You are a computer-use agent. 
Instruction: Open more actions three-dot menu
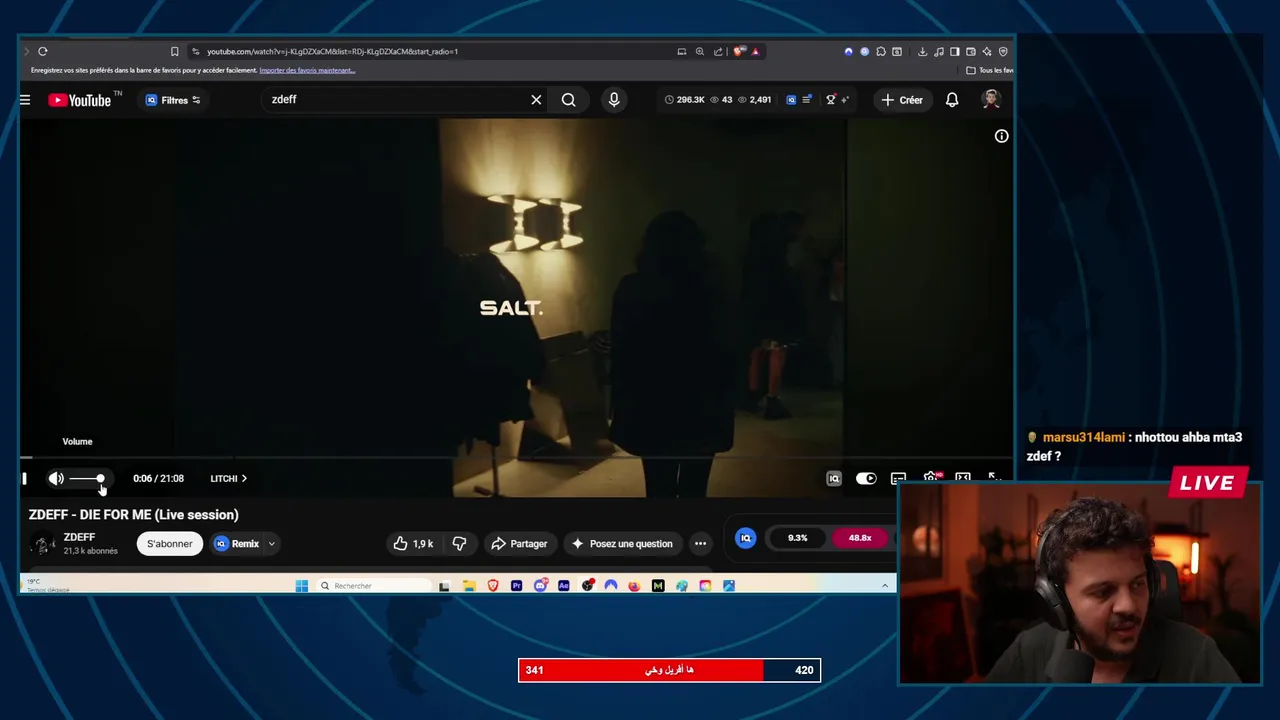700,544
